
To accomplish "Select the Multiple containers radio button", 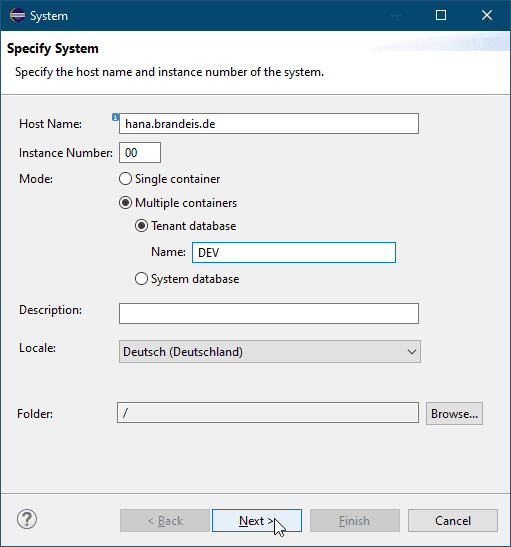I will pyautogui.click(x=125, y=203).
